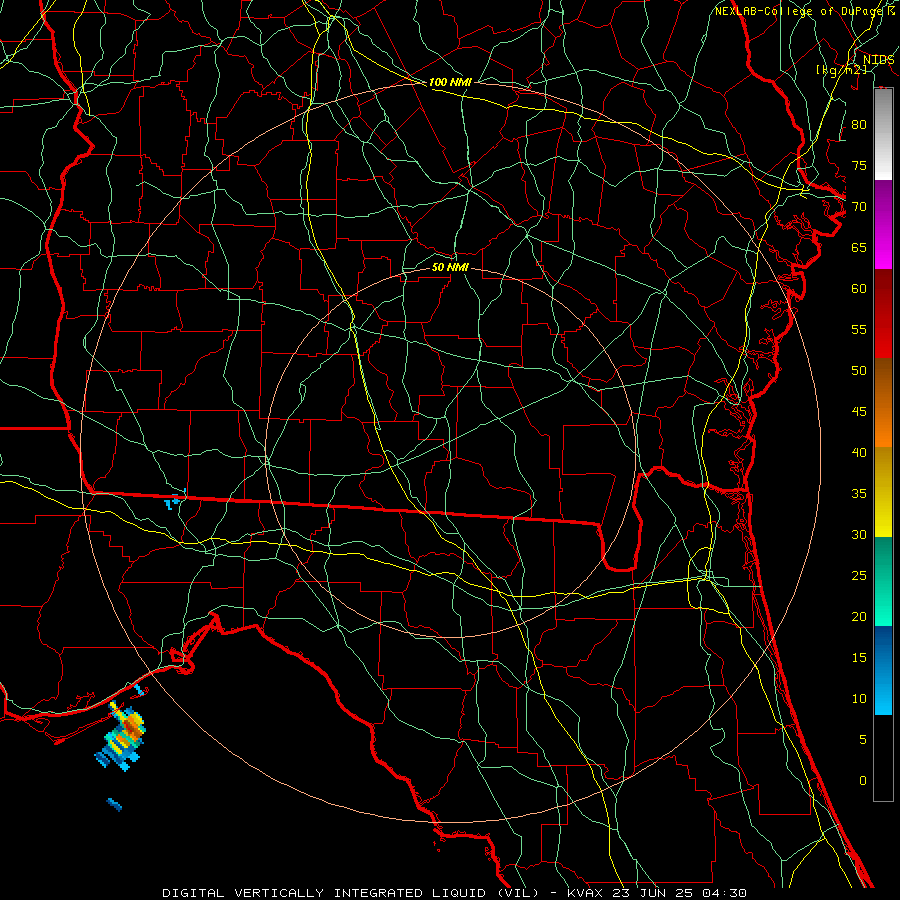Image resolution: width=900 pixels, height=900 pixels.
Task: Pick the orange-brown segment of the color bar
Action: 883,403
